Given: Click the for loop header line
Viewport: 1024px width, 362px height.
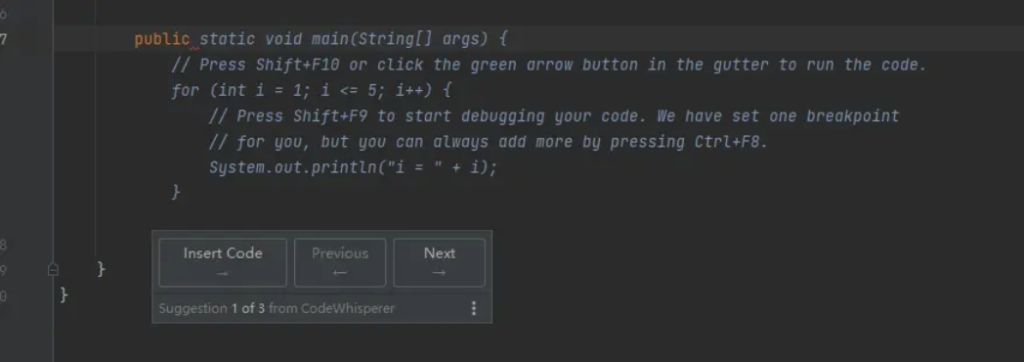Looking at the screenshot, I should [x=311, y=90].
